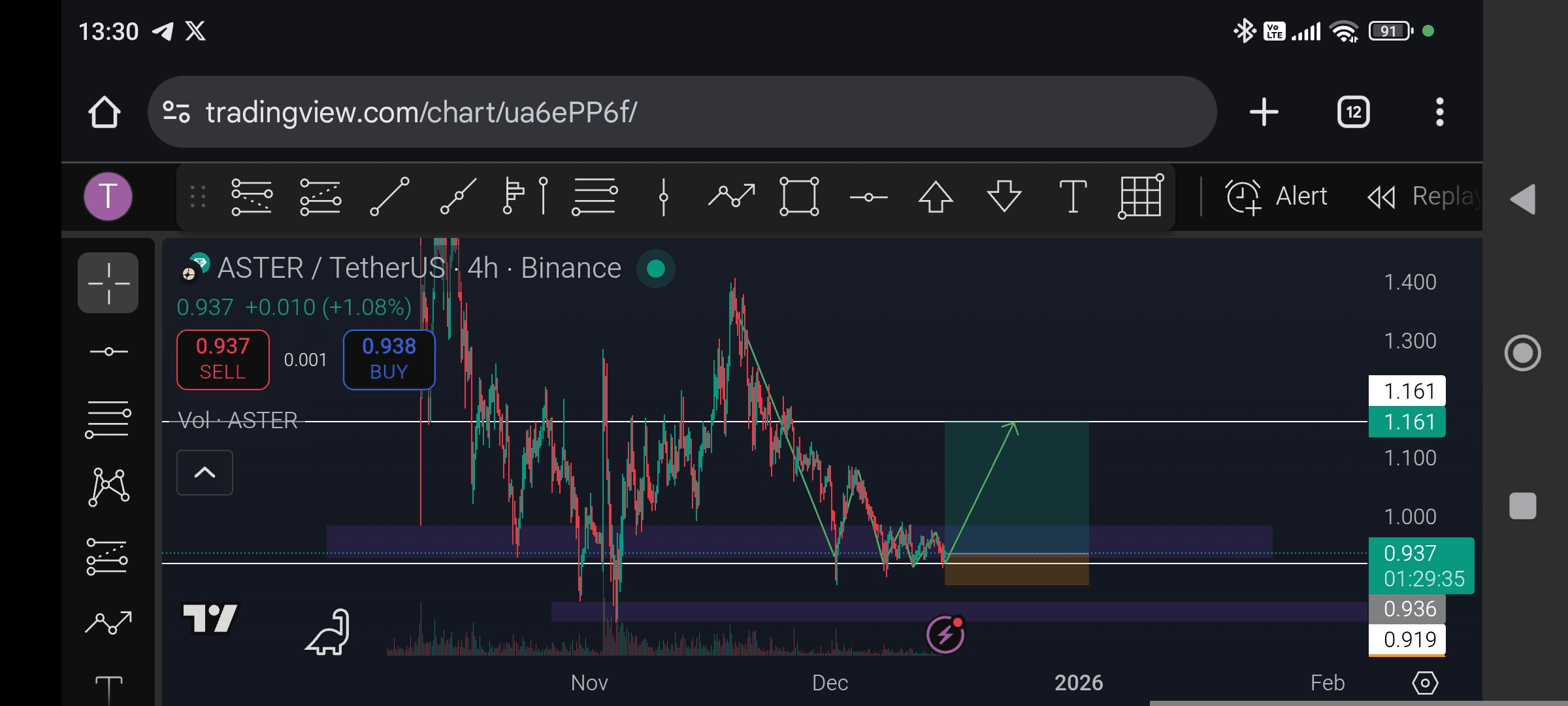The width and height of the screenshot is (1568, 706).
Task: Open the browser three-dot menu
Action: pyautogui.click(x=1439, y=112)
